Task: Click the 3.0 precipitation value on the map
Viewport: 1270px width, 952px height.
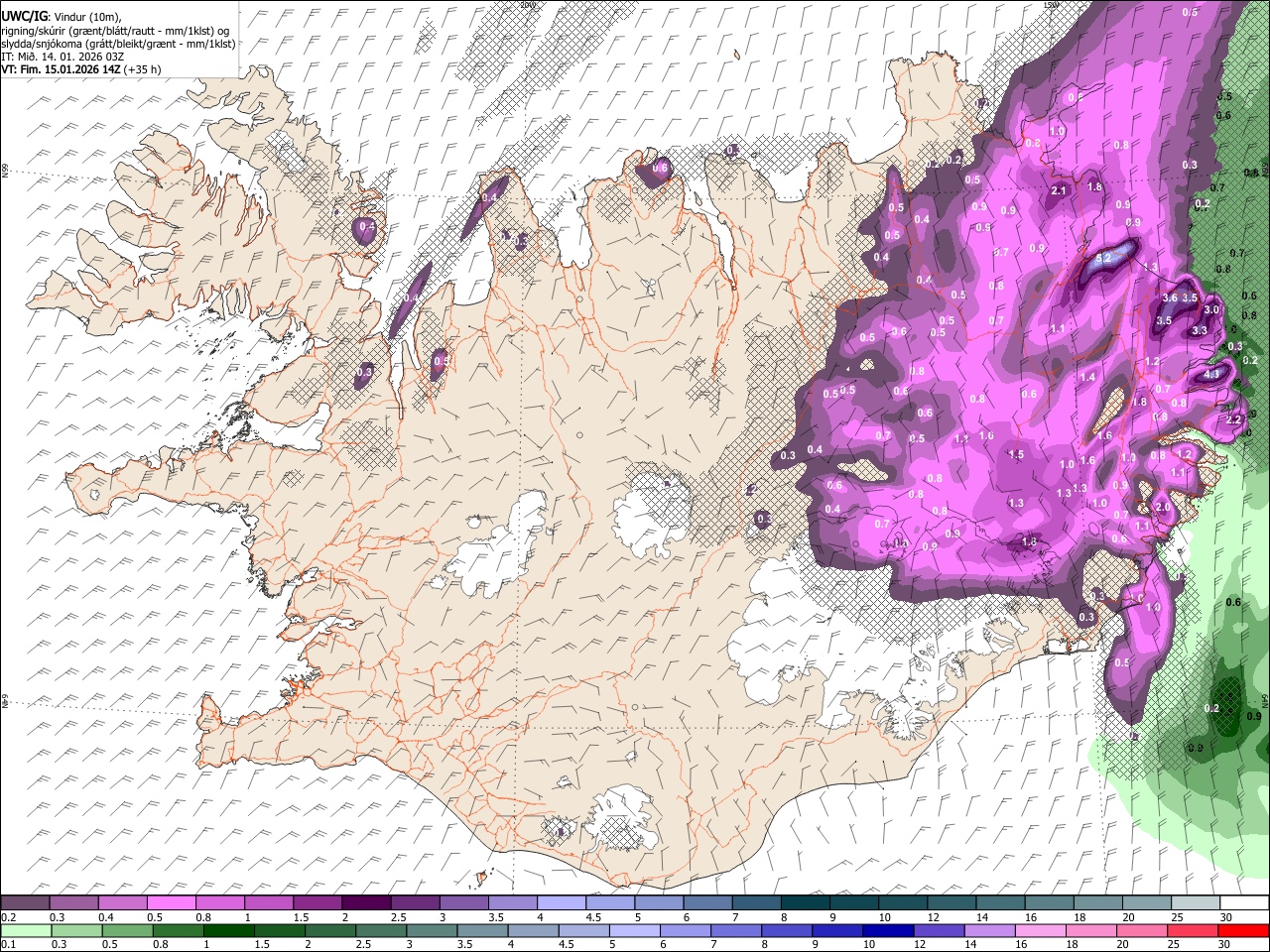Action: coord(1211,309)
